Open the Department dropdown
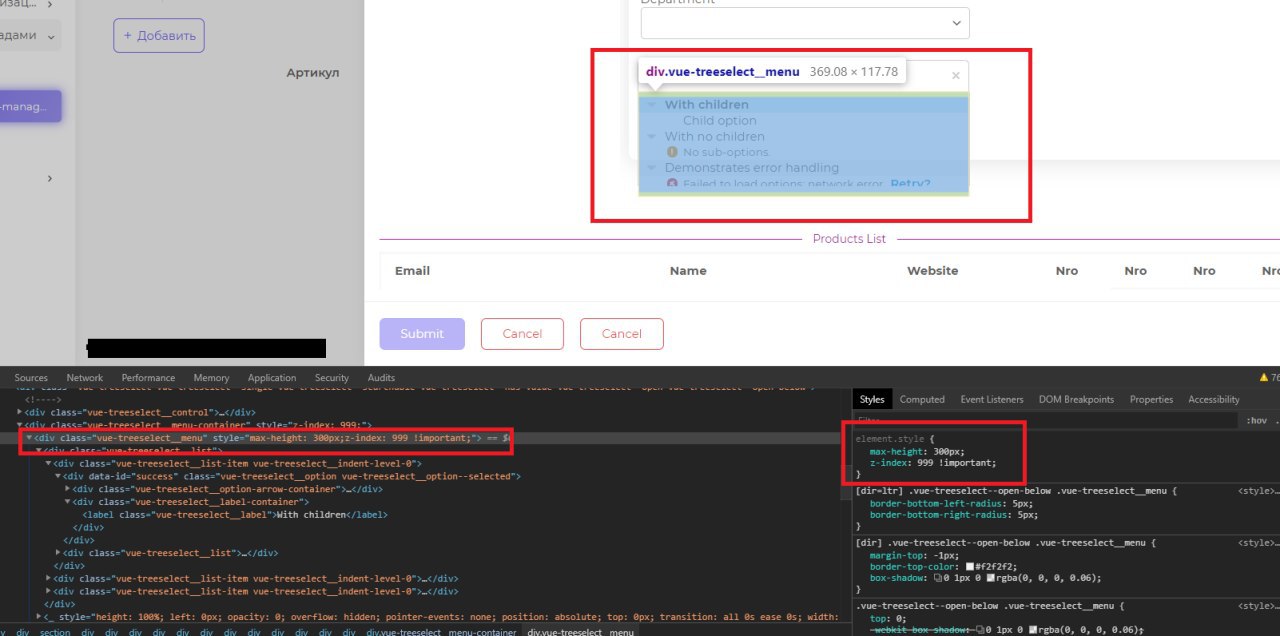This screenshot has height=636, width=1280. click(x=805, y=23)
